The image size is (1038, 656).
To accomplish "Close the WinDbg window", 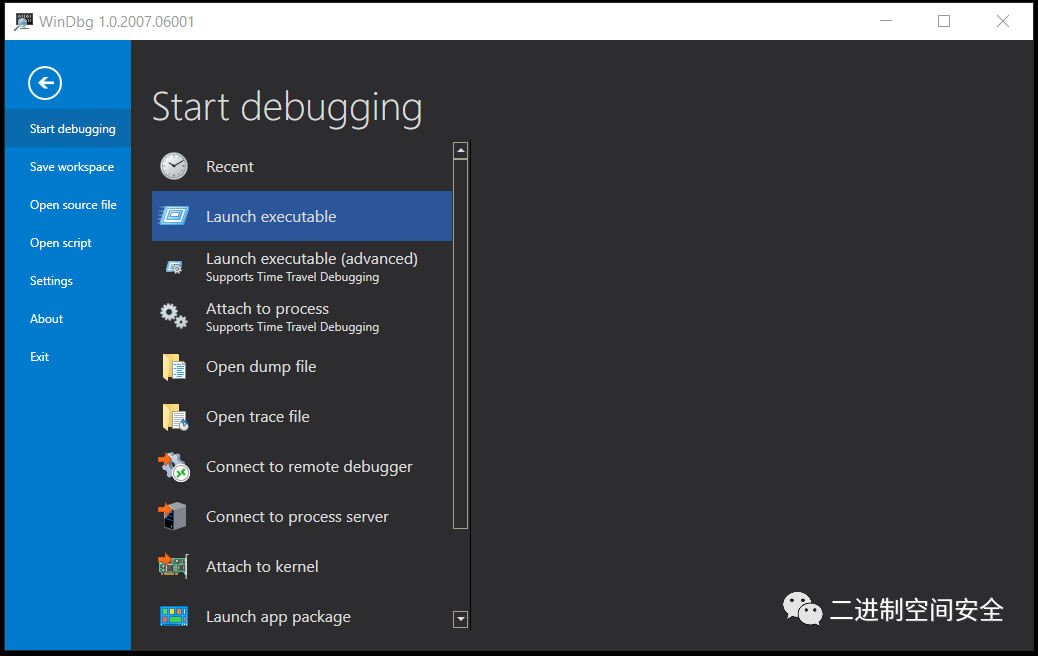I will pos(1003,21).
